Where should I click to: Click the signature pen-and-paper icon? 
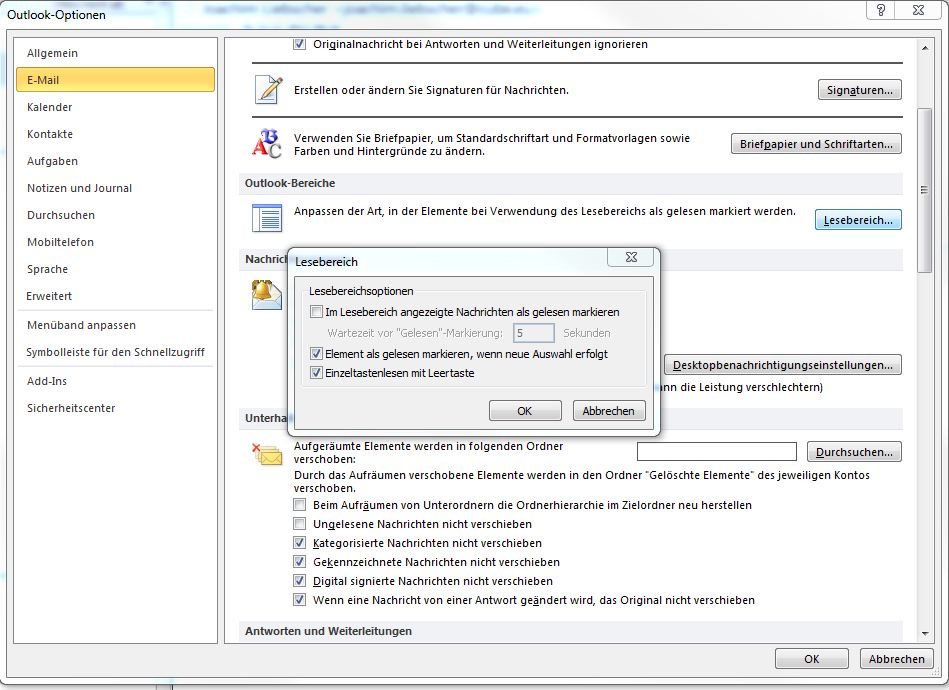[x=268, y=90]
